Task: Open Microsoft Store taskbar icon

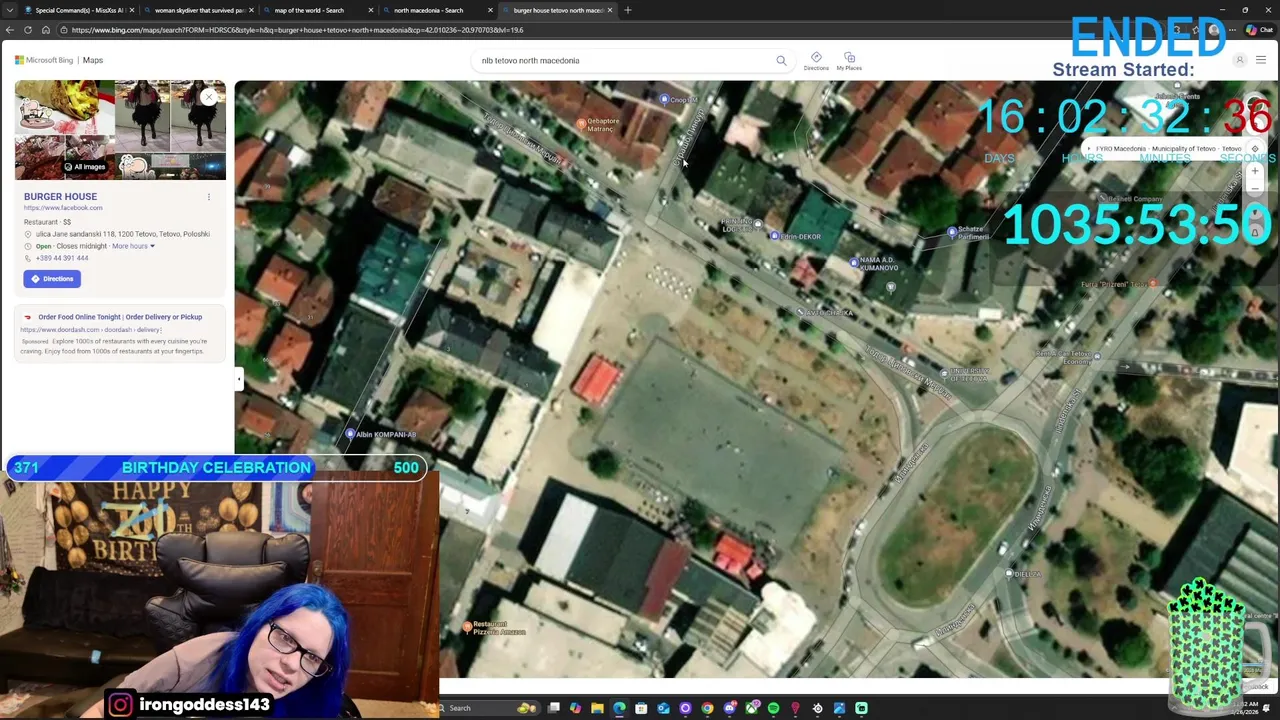Action: pyautogui.click(x=641, y=708)
